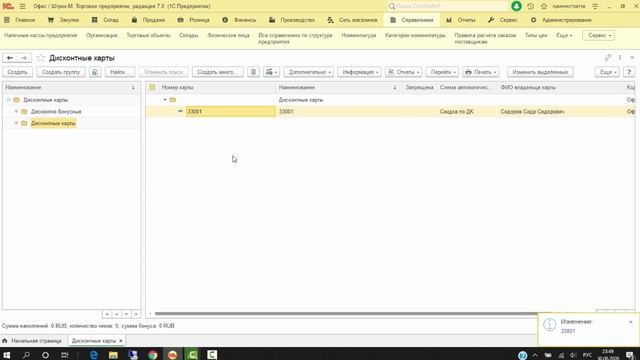Viewport: 640px width, 360px height.
Task: Open the Отчеты toolbar dropdown
Action: pyautogui.click(x=403, y=72)
